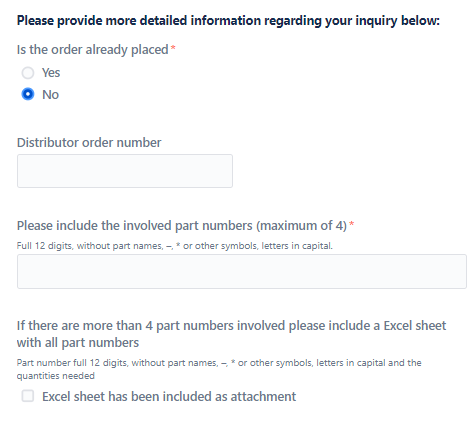Select the No radio button
The height and width of the screenshot is (424, 475).
pyautogui.click(x=28, y=94)
